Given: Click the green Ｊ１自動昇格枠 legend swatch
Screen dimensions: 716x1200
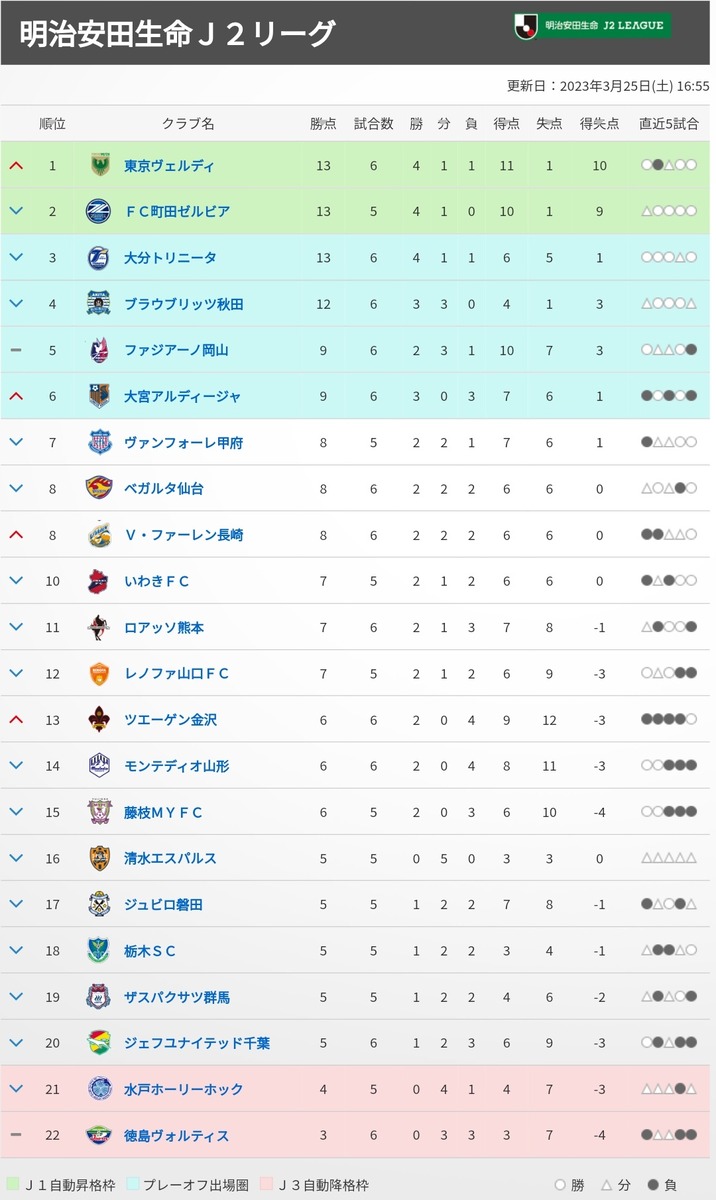Looking at the screenshot, I should [x=11, y=1185].
